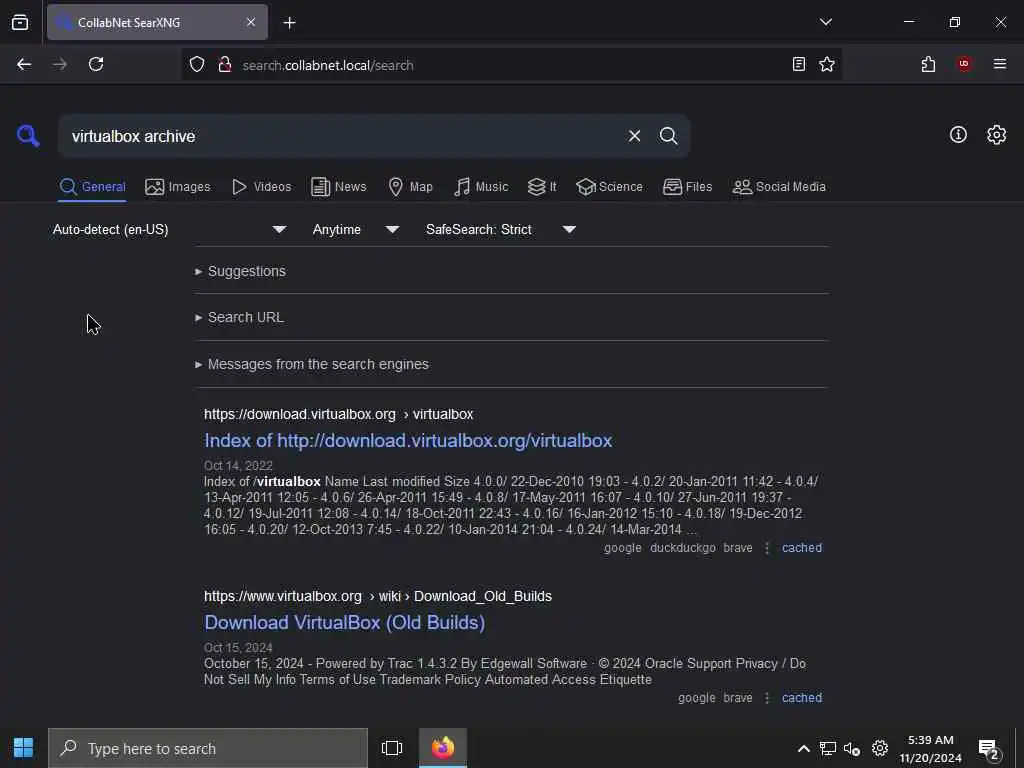Image resolution: width=1024 pixels, height=768 pixels.
Task: Expand Messages from the search engines
Action: pyautogui.click(x=312, y=364)
